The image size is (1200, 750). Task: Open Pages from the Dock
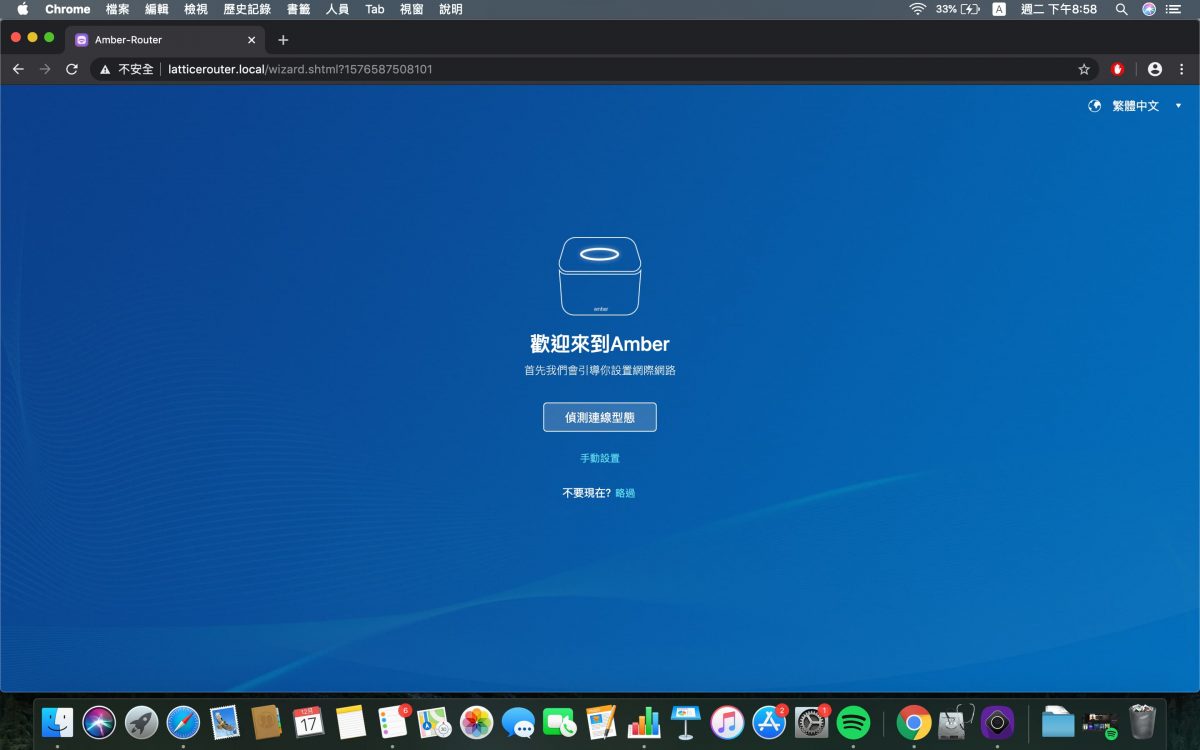click(x=602, y=721)
